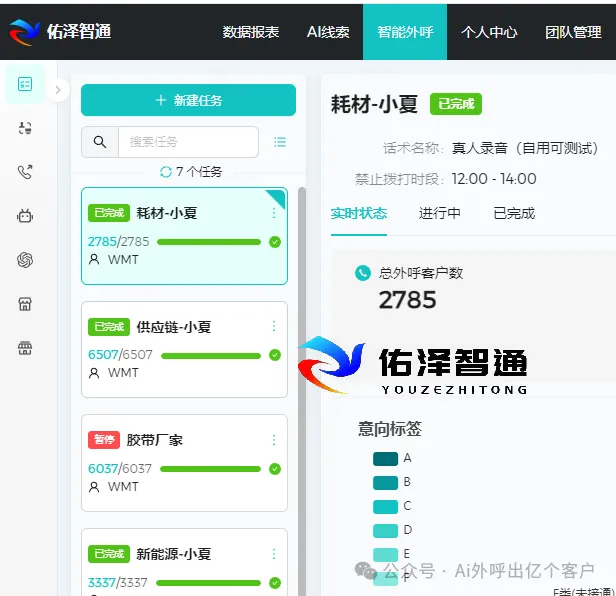
Task: Click the task list vertical scrollbar
Action: tap(302, 391)
